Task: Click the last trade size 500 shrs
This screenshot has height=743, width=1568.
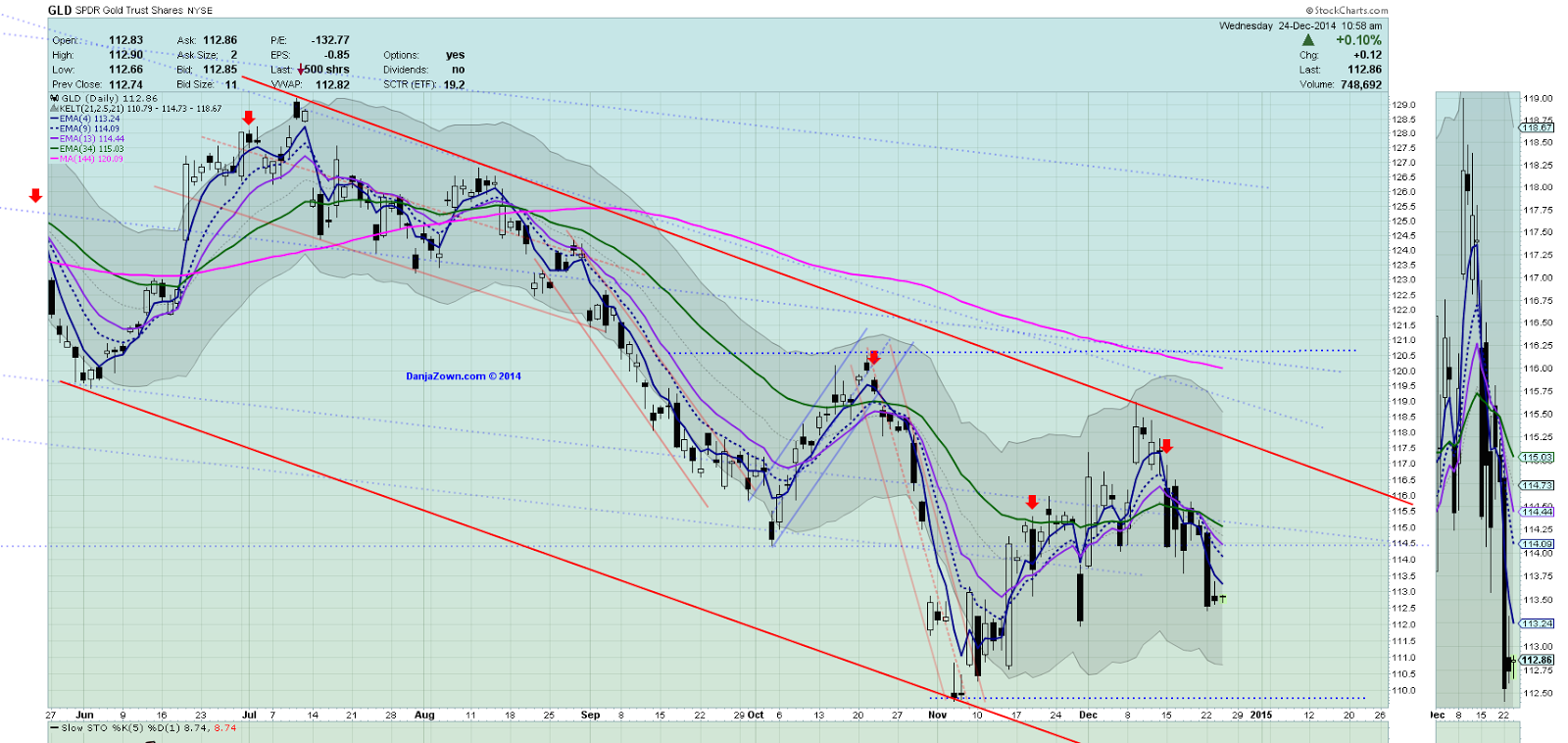Action: click(327, 70)
